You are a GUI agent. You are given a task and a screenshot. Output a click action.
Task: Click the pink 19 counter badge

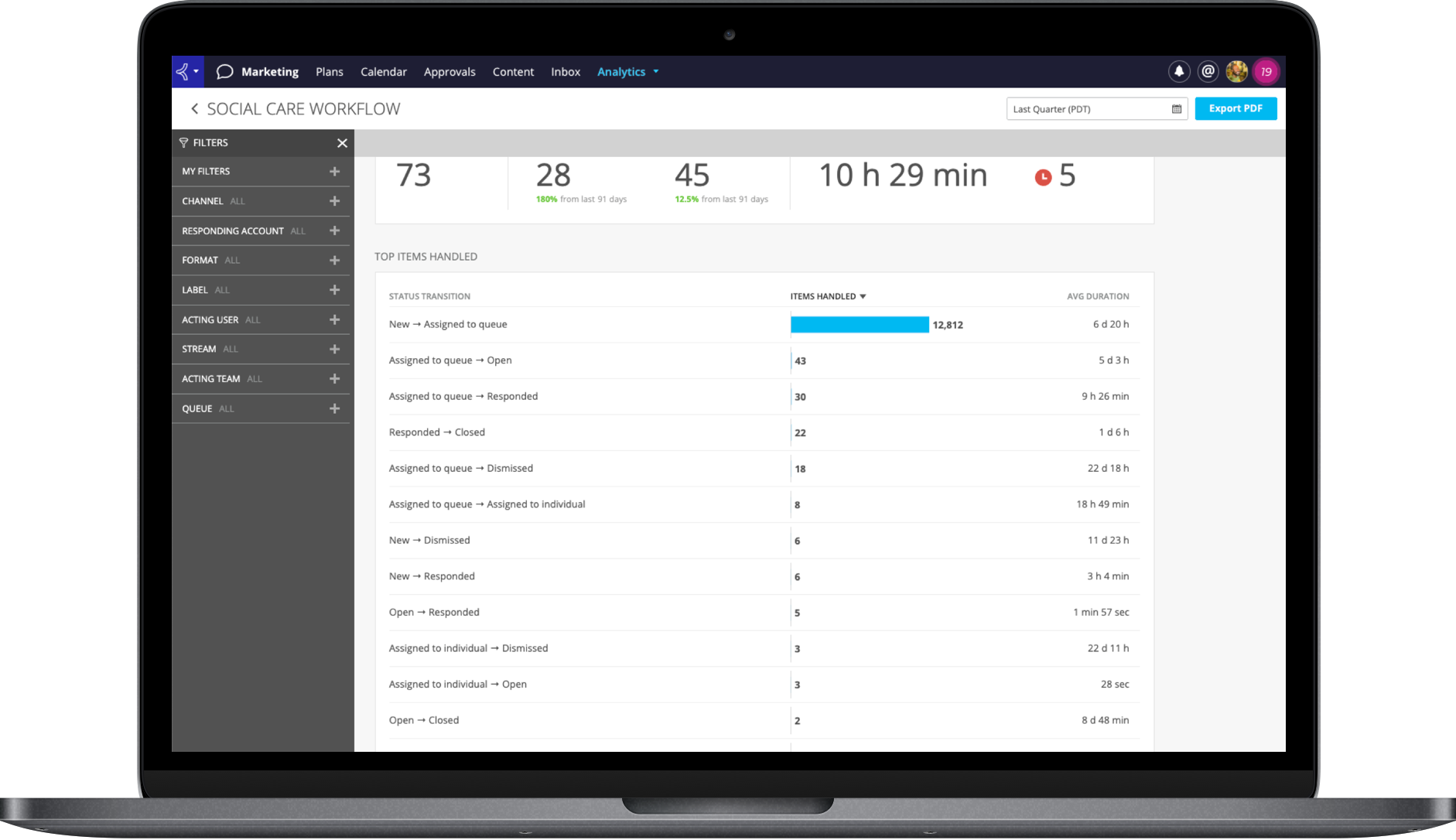click(x=1266, y=71)
